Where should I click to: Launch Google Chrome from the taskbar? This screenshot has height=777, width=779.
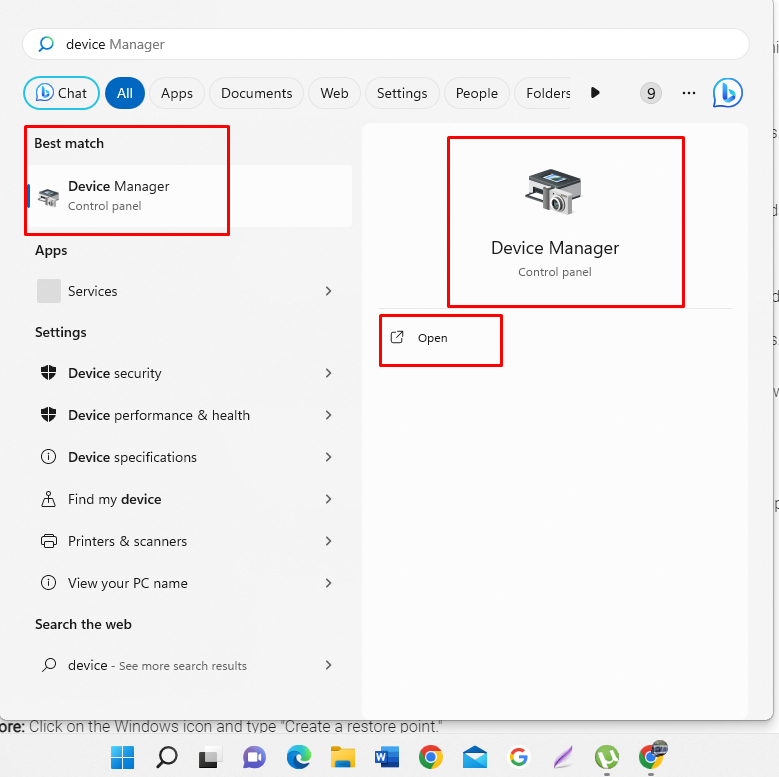(431, 757)
